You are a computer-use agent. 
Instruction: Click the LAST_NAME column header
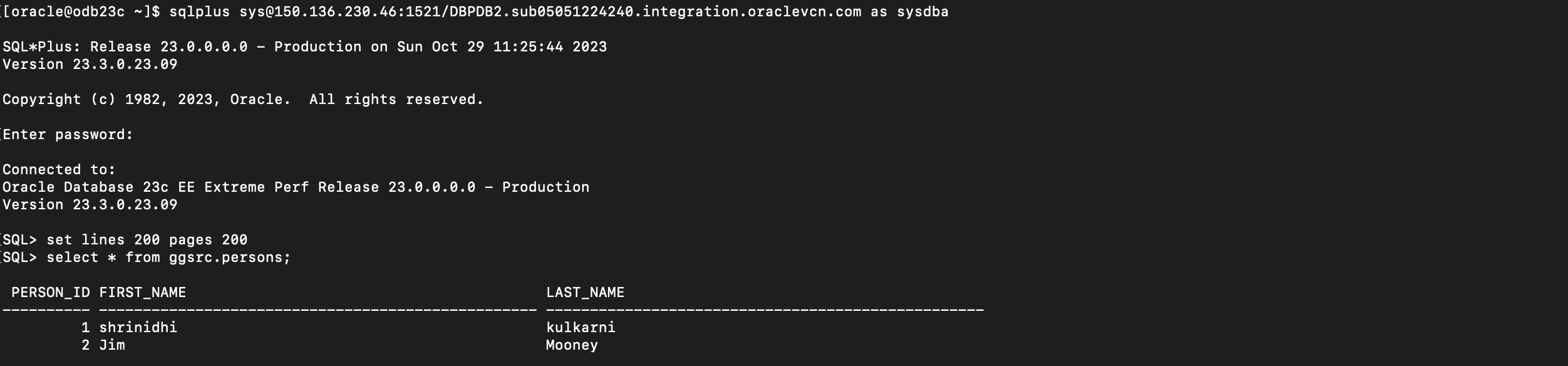tap(585, 293)
